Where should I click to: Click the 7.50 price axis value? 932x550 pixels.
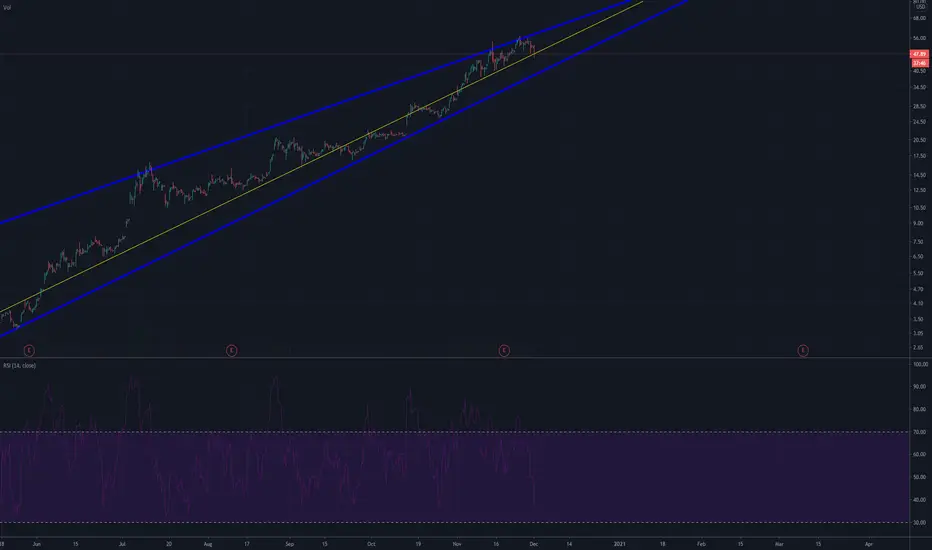click(918, 241)
